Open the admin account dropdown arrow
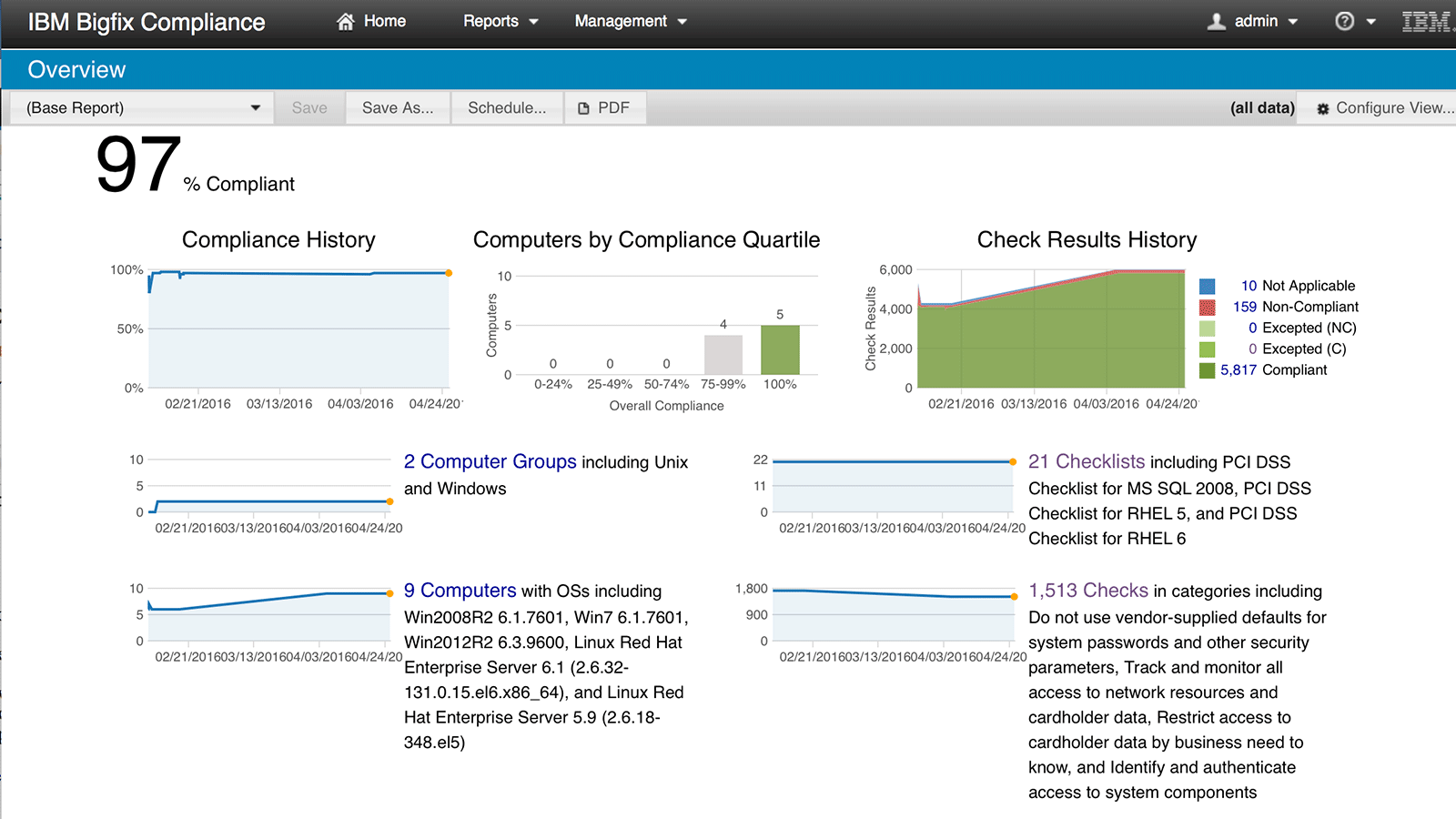Viewport: 1456px width, 819px height. (x=1295, y=21)
